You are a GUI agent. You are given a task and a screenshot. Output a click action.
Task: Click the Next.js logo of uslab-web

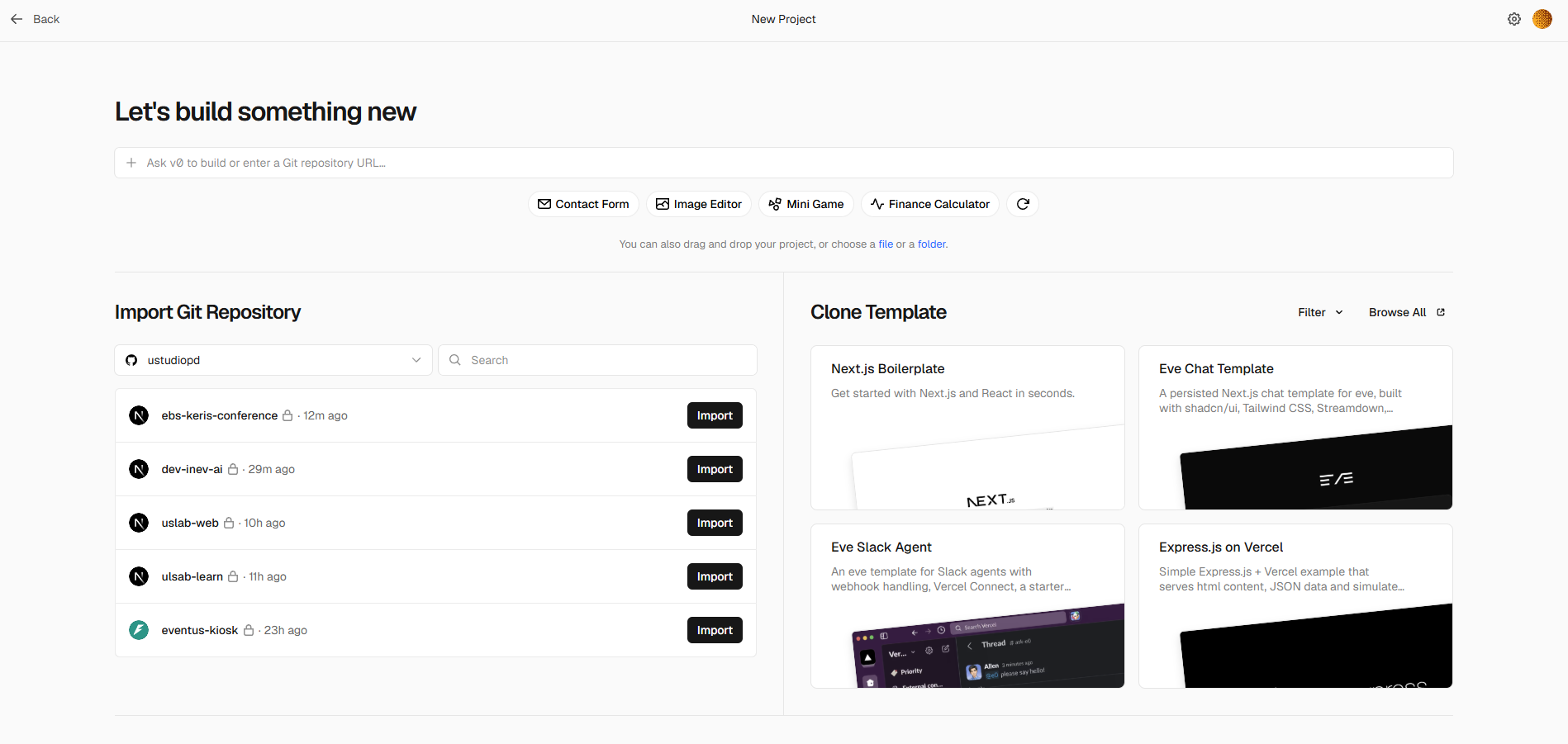(139, 523)
